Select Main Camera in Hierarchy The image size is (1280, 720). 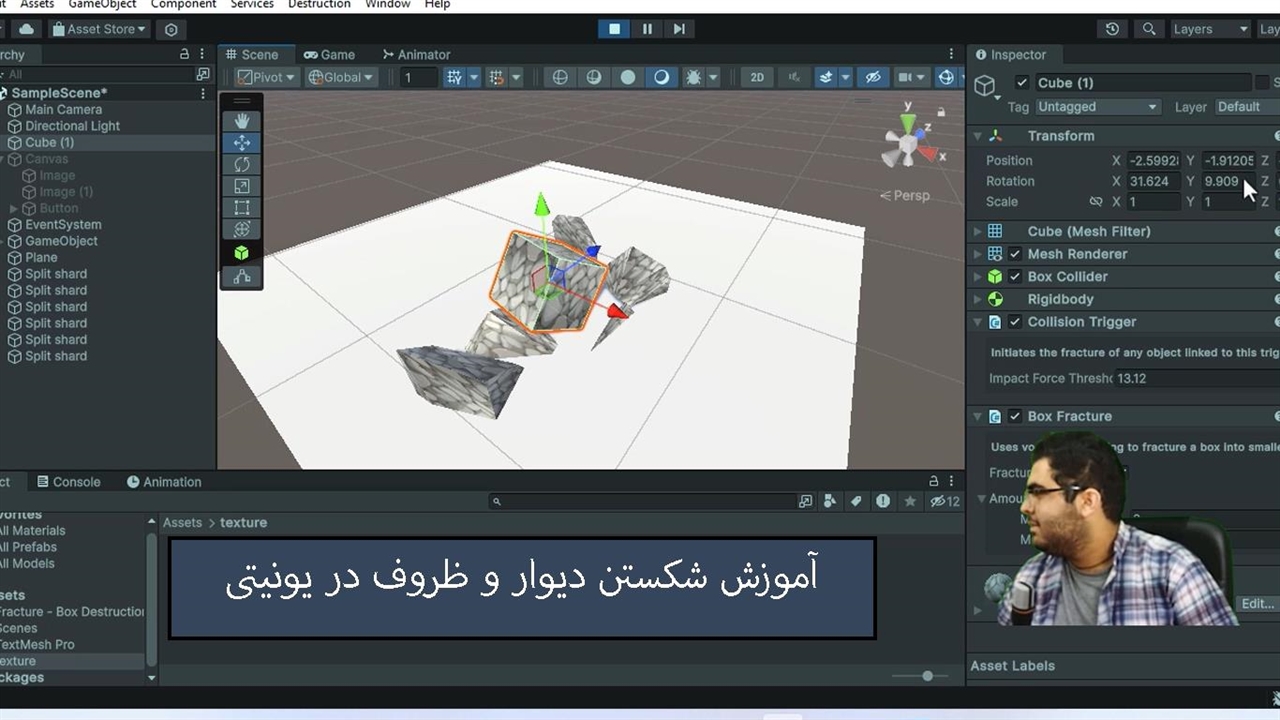point(63,110)
